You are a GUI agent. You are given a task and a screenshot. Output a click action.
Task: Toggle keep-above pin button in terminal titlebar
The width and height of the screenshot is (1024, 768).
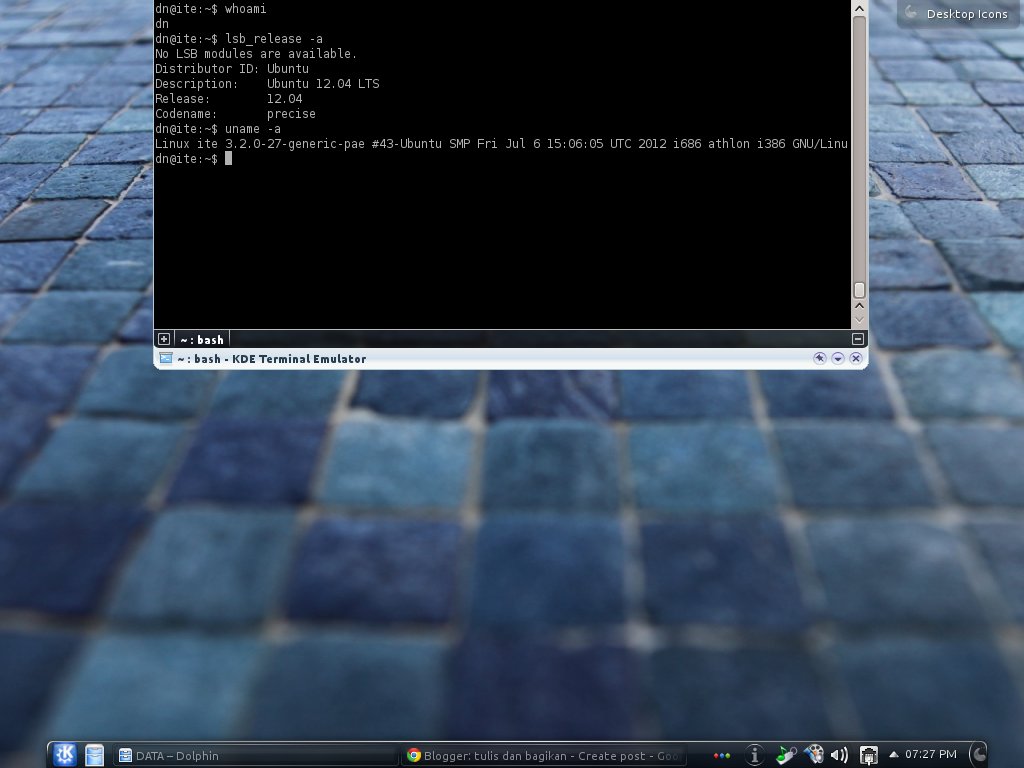(x=820, y=359)
